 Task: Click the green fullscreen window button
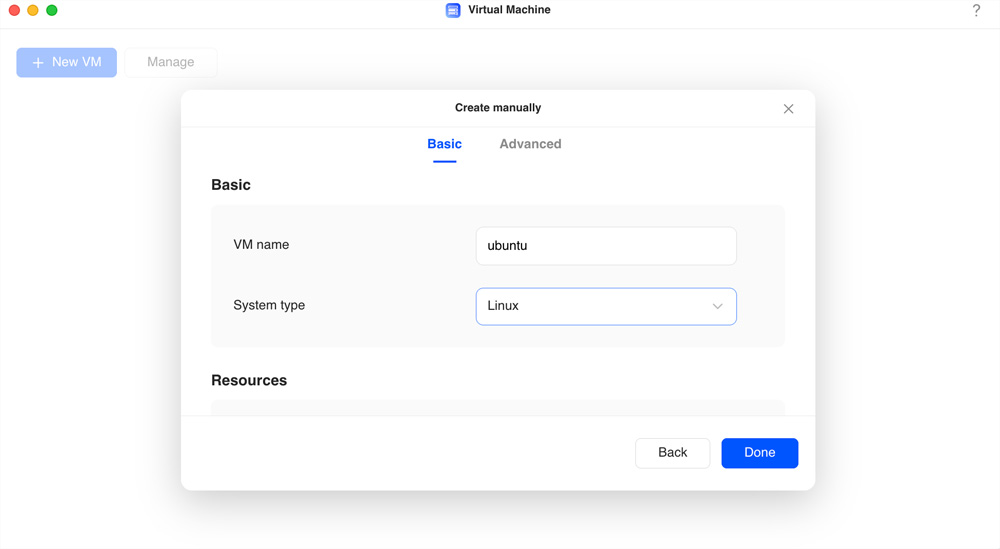pos(52,10)
